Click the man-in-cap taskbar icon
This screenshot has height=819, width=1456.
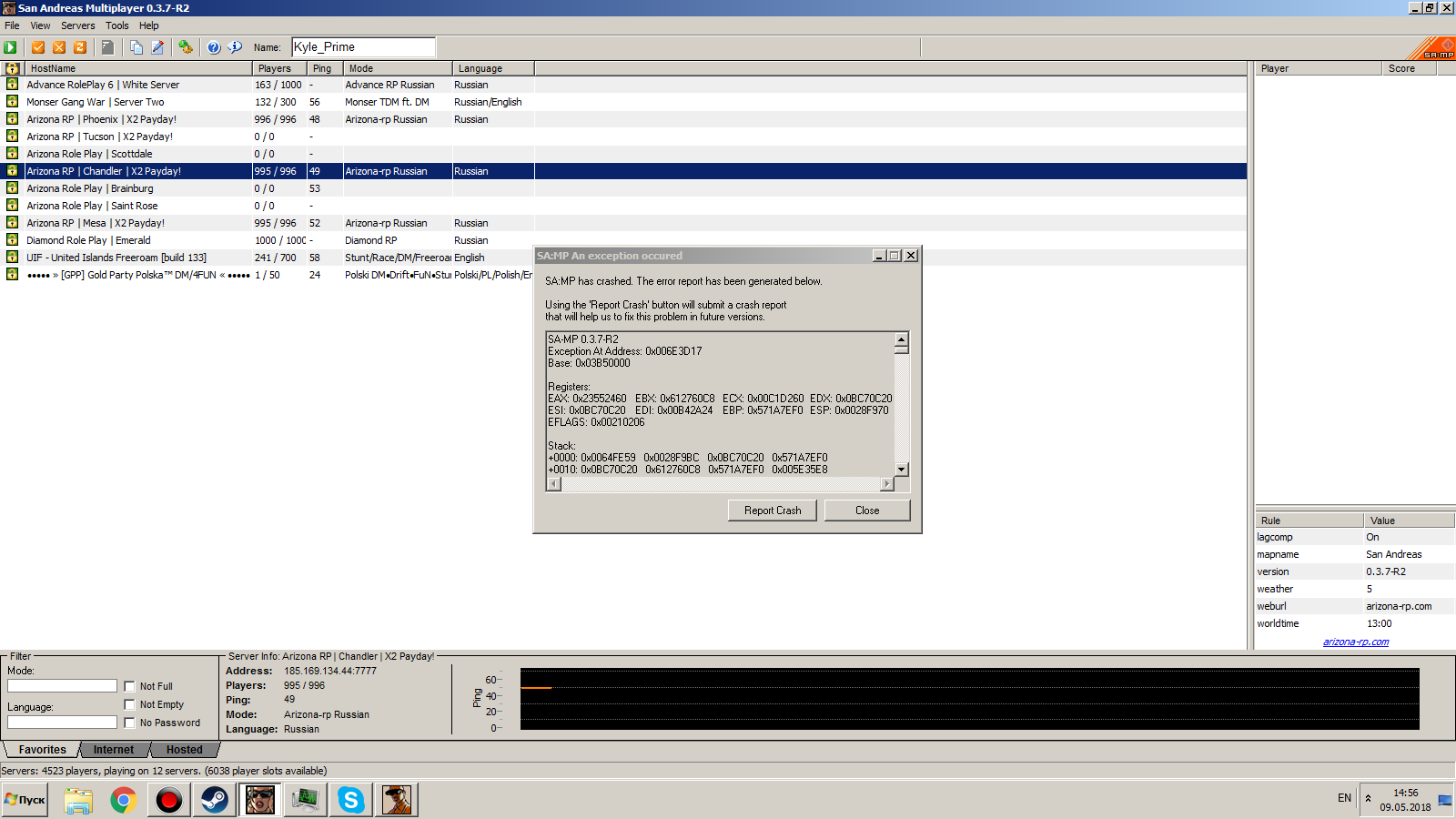[x=397, y=800]
